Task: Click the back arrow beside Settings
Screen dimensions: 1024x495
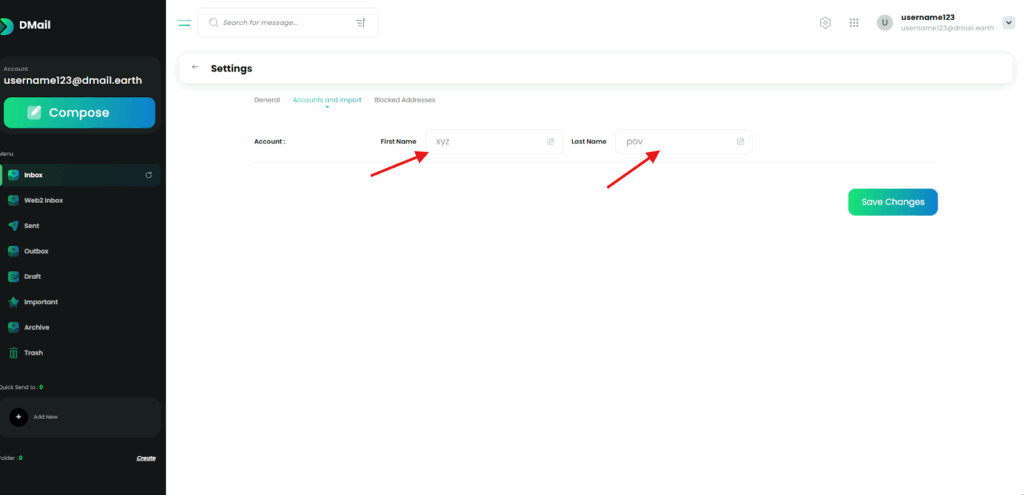Action: pos(195,68)
